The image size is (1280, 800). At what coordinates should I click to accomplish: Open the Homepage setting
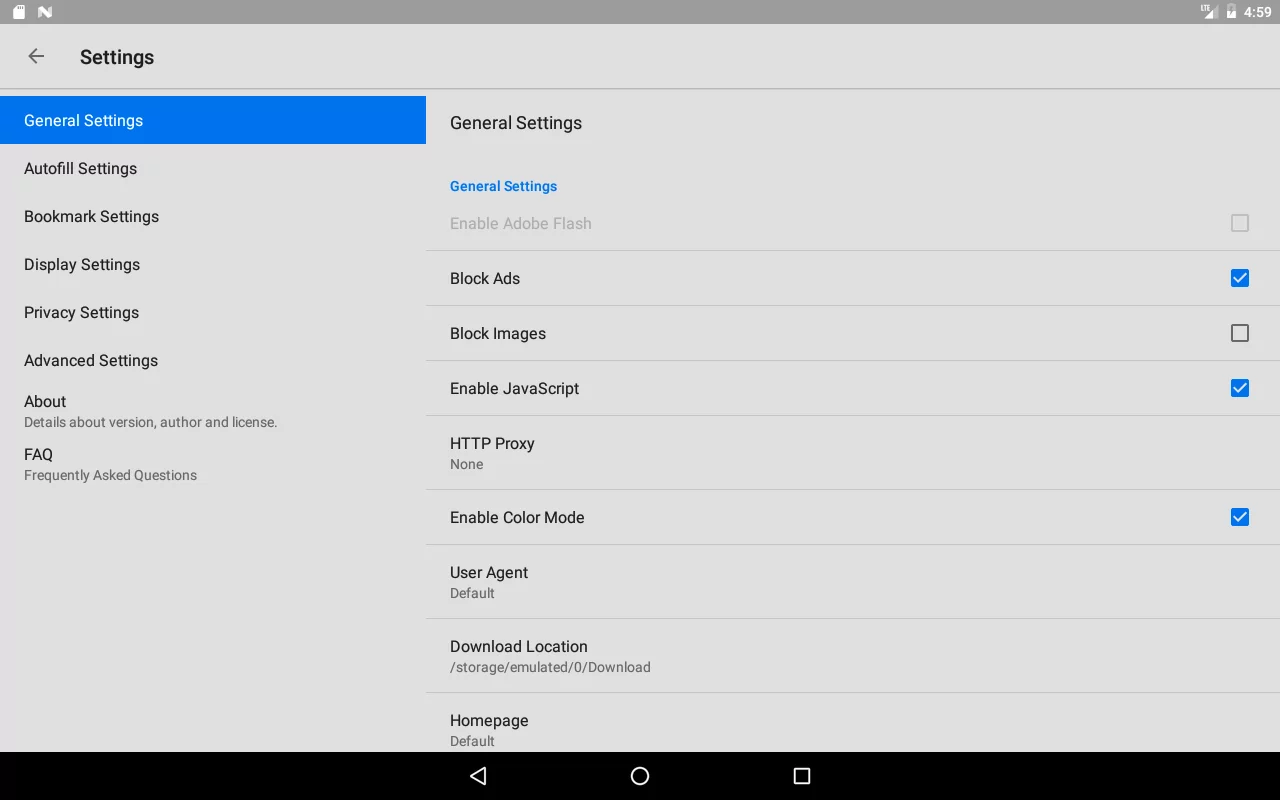(x=853, y=723)
